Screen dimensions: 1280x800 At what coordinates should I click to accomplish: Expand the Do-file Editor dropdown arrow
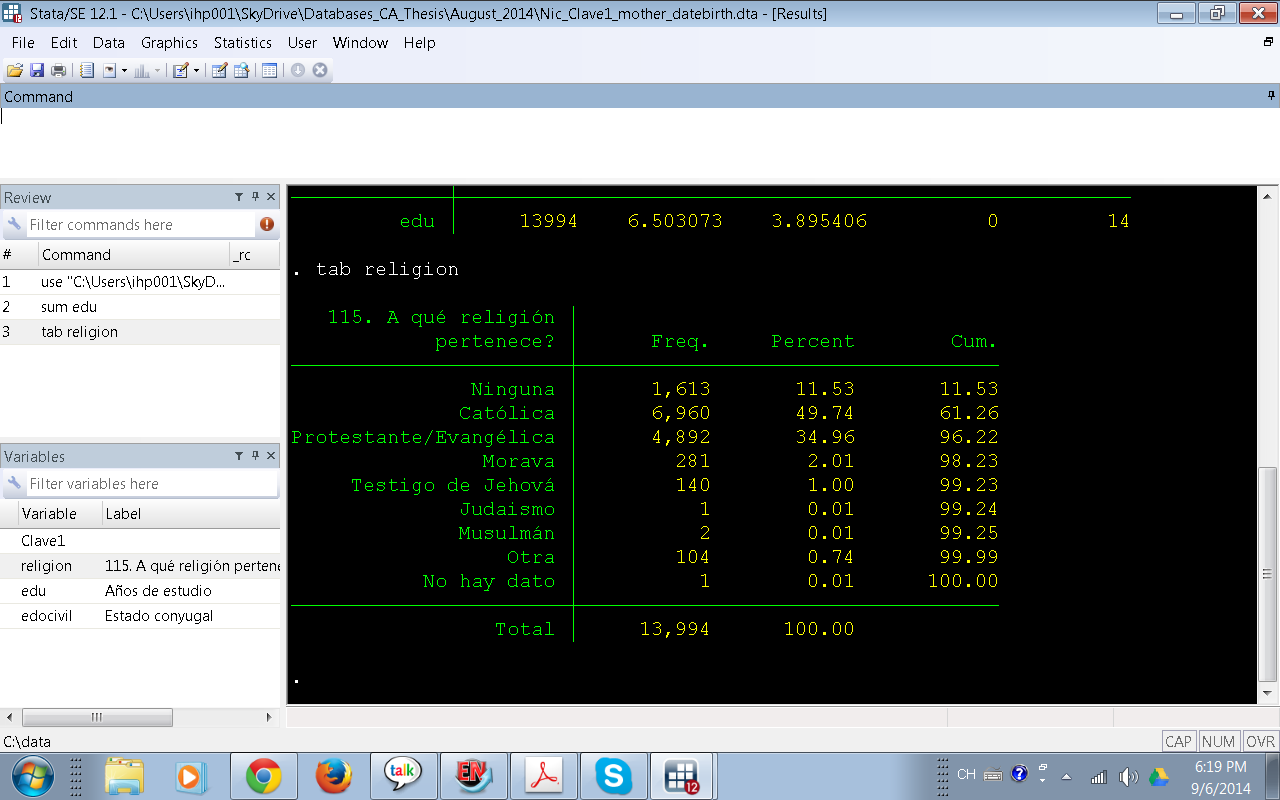[x=196, y=70]
